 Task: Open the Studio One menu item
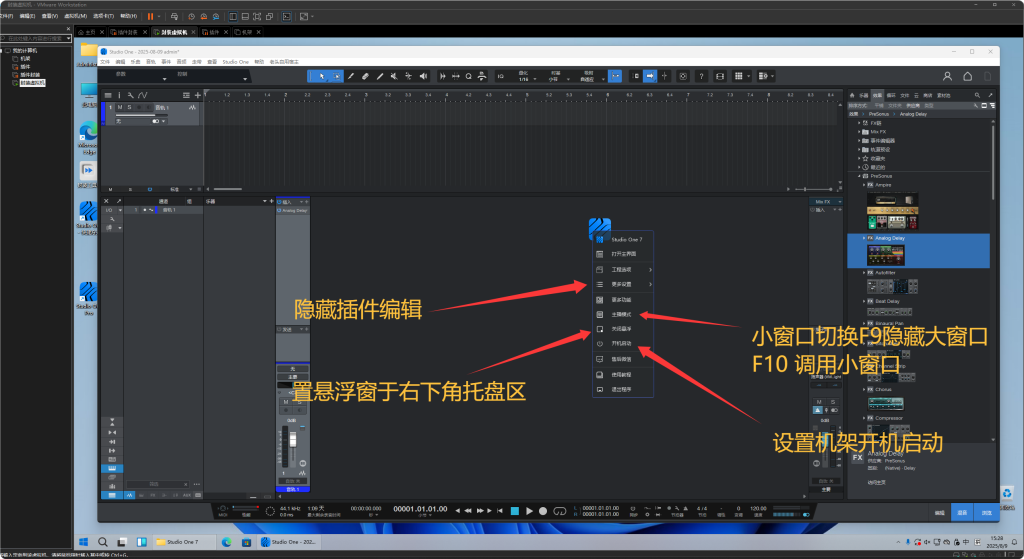(x=236, y=62)
